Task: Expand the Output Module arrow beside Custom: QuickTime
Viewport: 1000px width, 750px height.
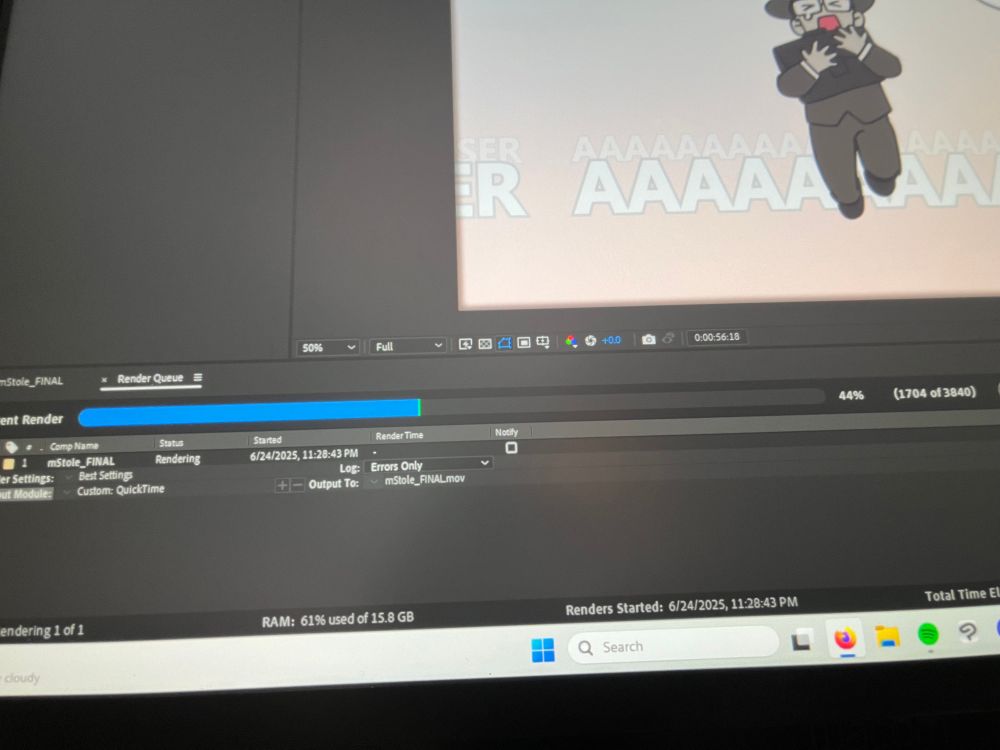Action: (66, 492)
